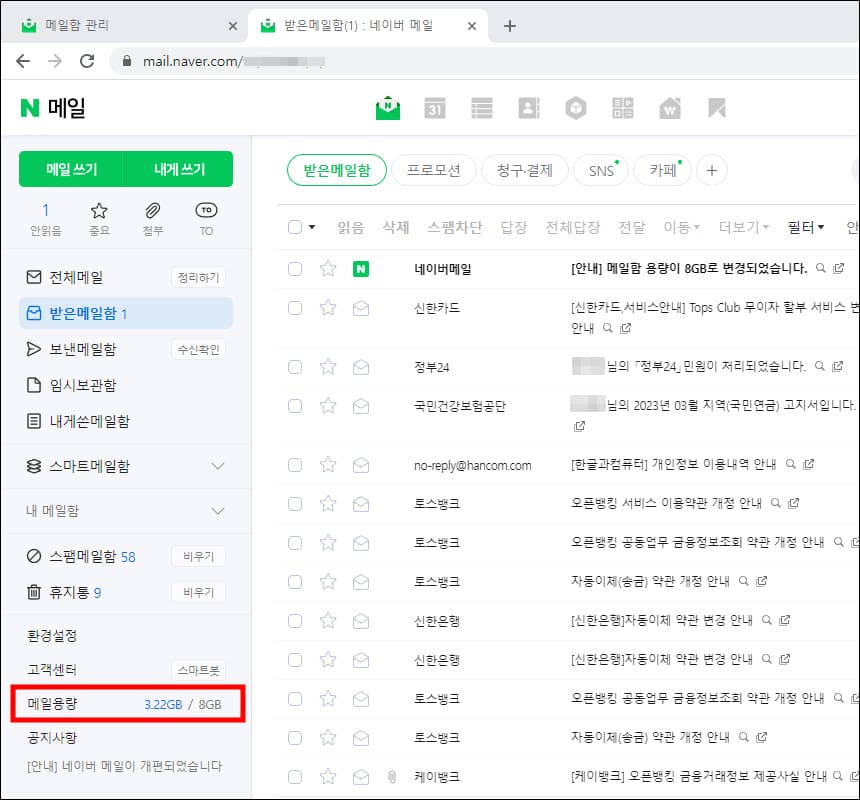Open the Naver Memo list icon
This screenshot has width=860, height=800.
click(x=482, y=108)
